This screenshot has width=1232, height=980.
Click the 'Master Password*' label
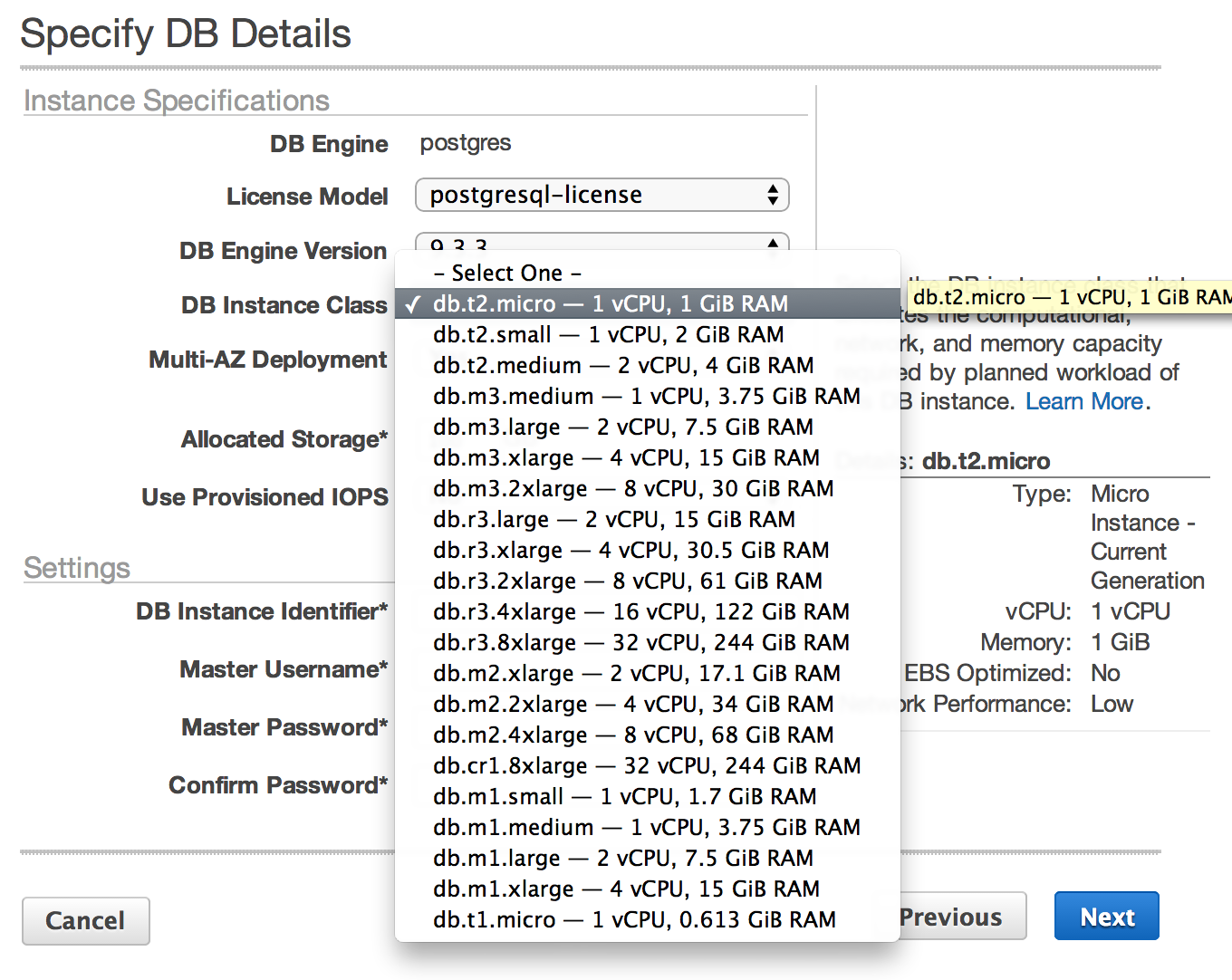click(284, 727)
